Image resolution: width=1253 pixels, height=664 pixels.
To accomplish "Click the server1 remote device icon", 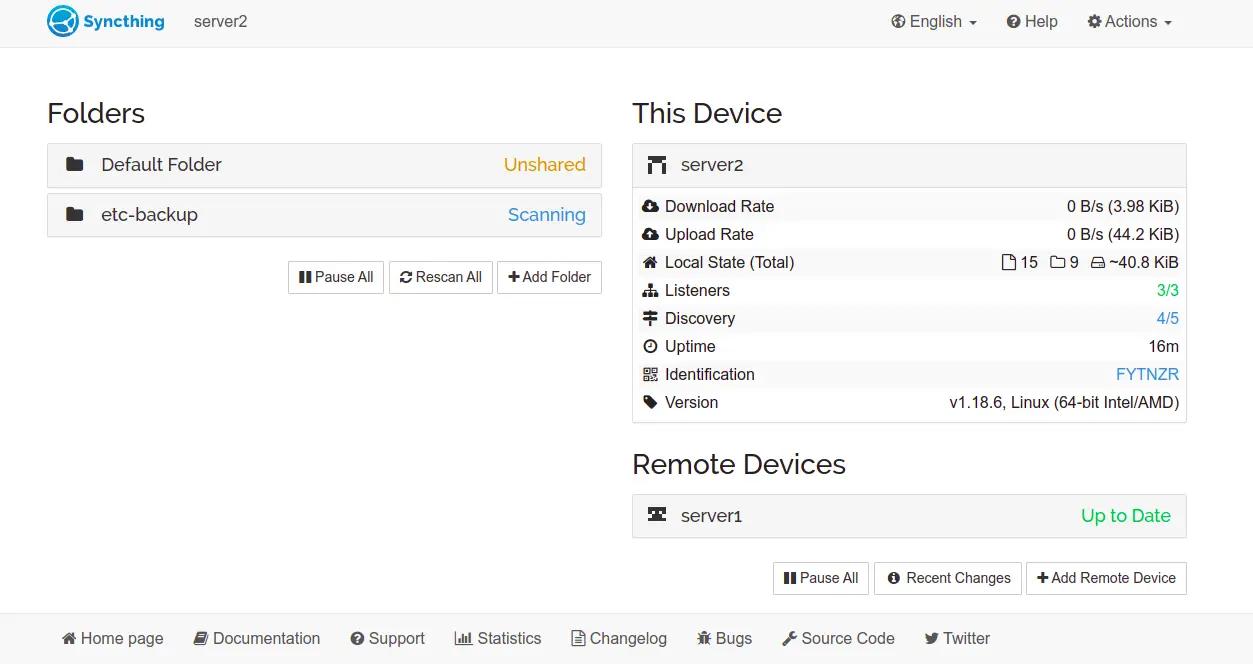I will tap(657, 515).
